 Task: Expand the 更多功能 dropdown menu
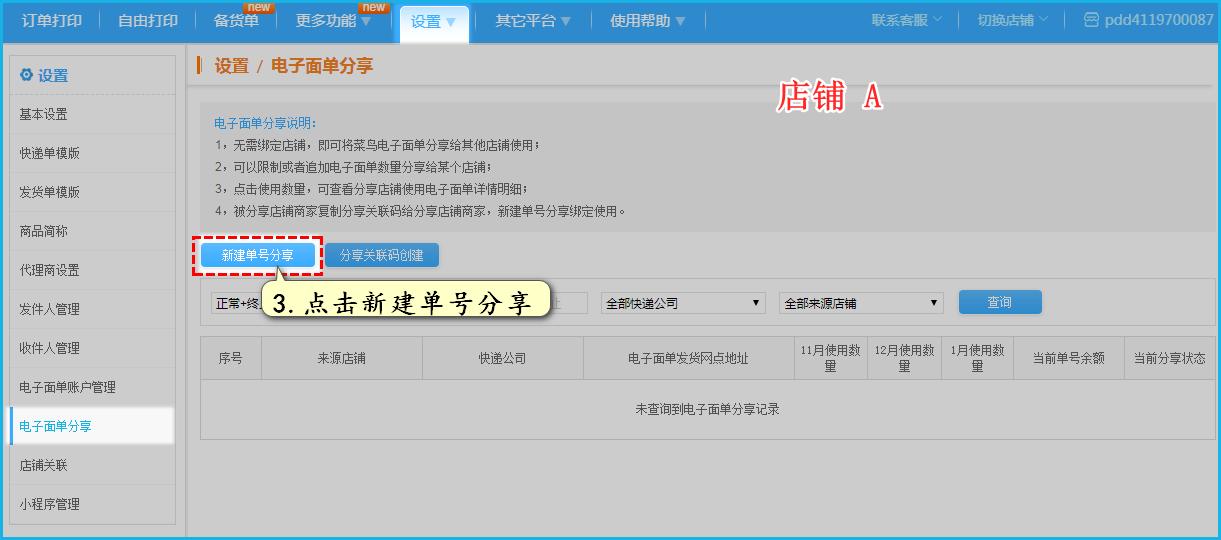(x=333, y=21)
